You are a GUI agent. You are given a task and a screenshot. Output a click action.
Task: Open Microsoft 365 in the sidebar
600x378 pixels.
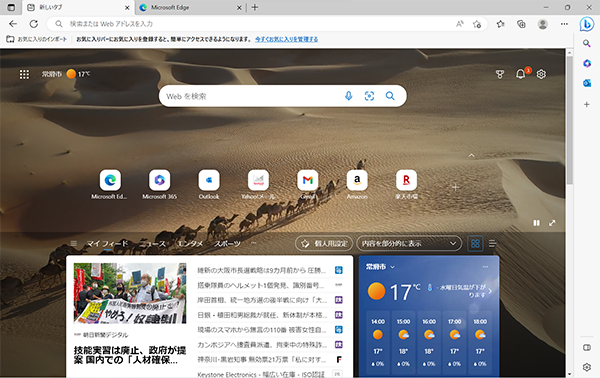coord(587,63)
